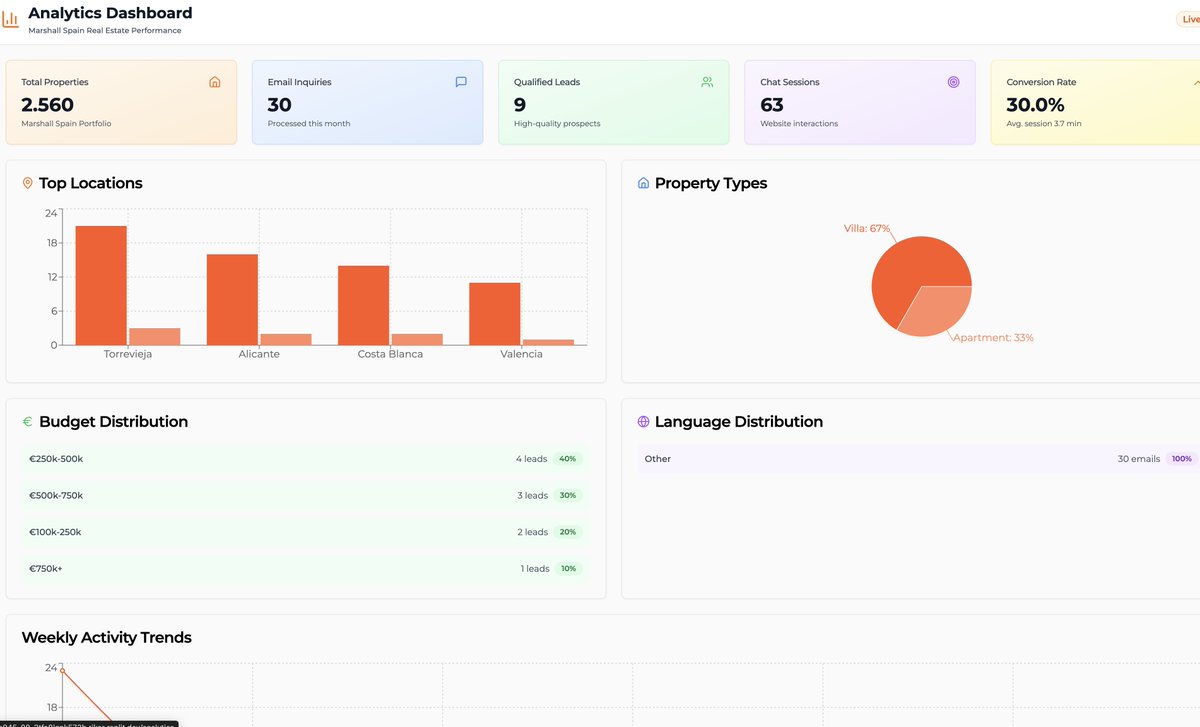This screenshot has height=727, width=1200.
Task: Click the 100% badge on the Other emails row
Action: (1181, 458)
